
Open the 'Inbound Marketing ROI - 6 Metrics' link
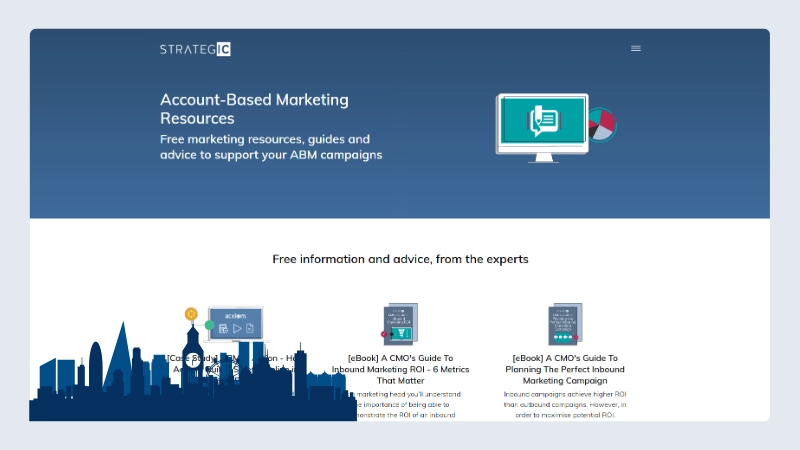tap(400, 368)
